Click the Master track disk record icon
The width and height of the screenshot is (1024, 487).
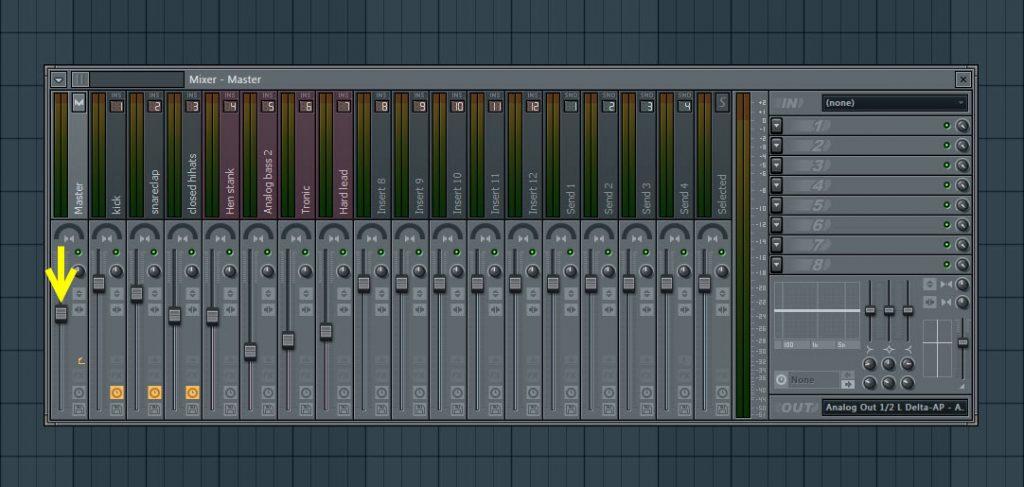click(78, 409)
